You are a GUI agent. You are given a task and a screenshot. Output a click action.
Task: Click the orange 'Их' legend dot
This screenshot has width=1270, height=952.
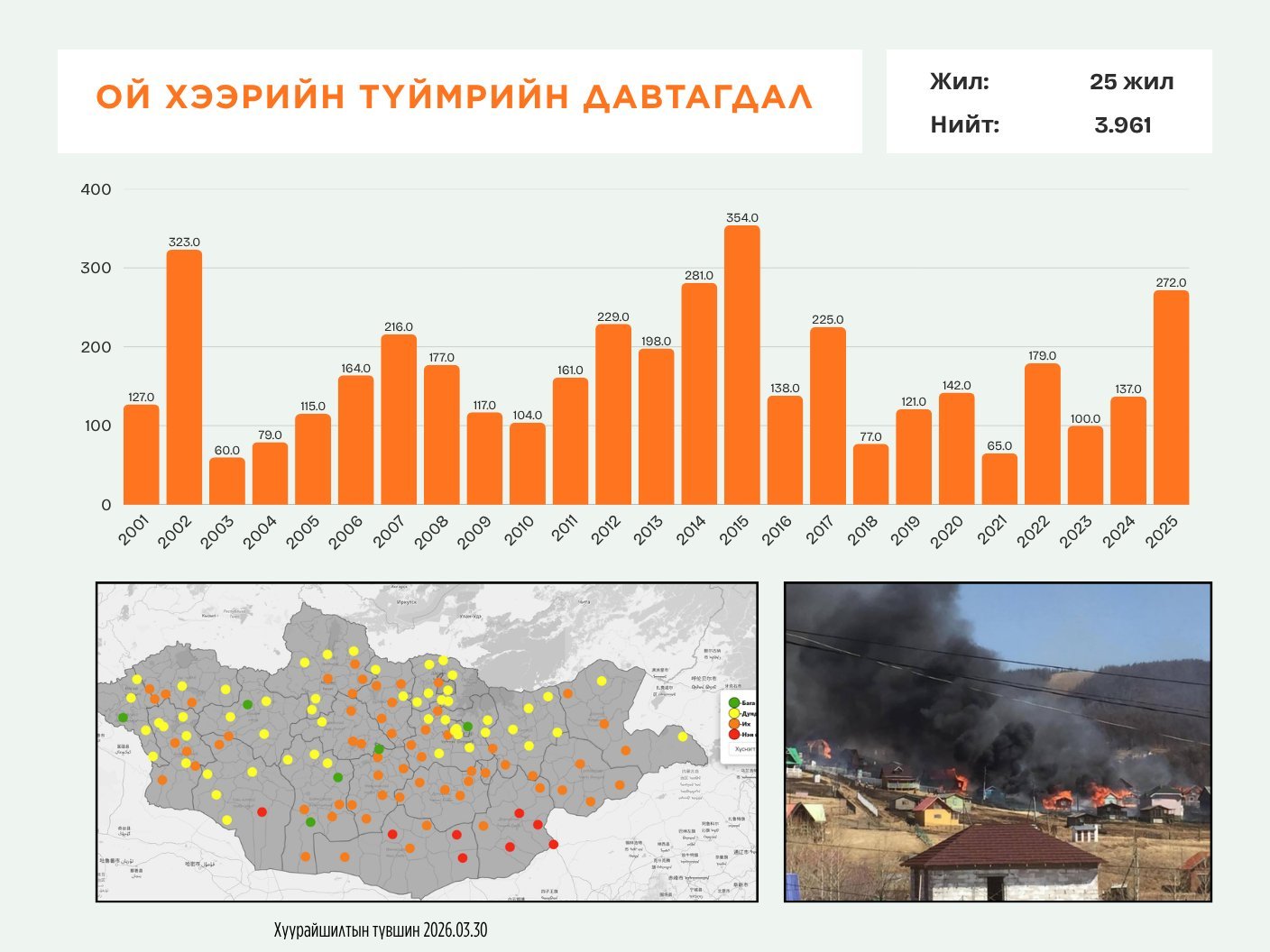[x=733, y=724]
